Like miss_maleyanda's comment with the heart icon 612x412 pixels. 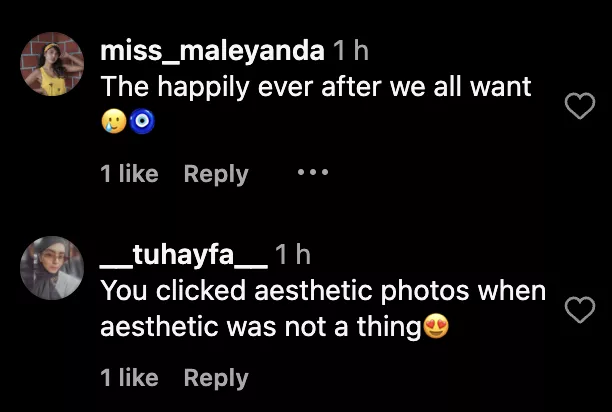pyautogui.click(x=580, y=105)
